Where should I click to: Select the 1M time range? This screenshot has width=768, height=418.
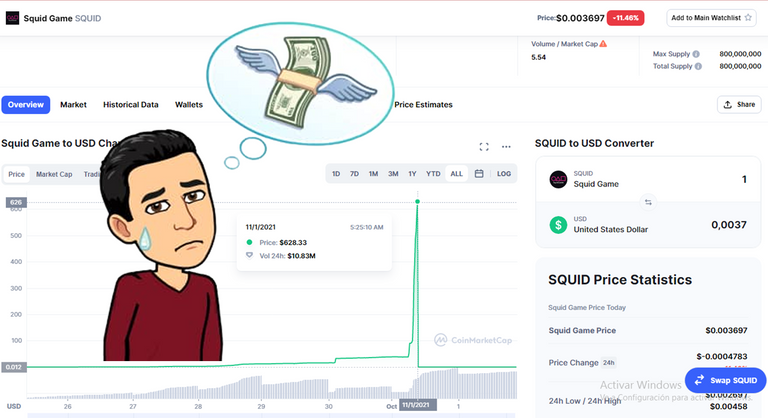point(373,173)
